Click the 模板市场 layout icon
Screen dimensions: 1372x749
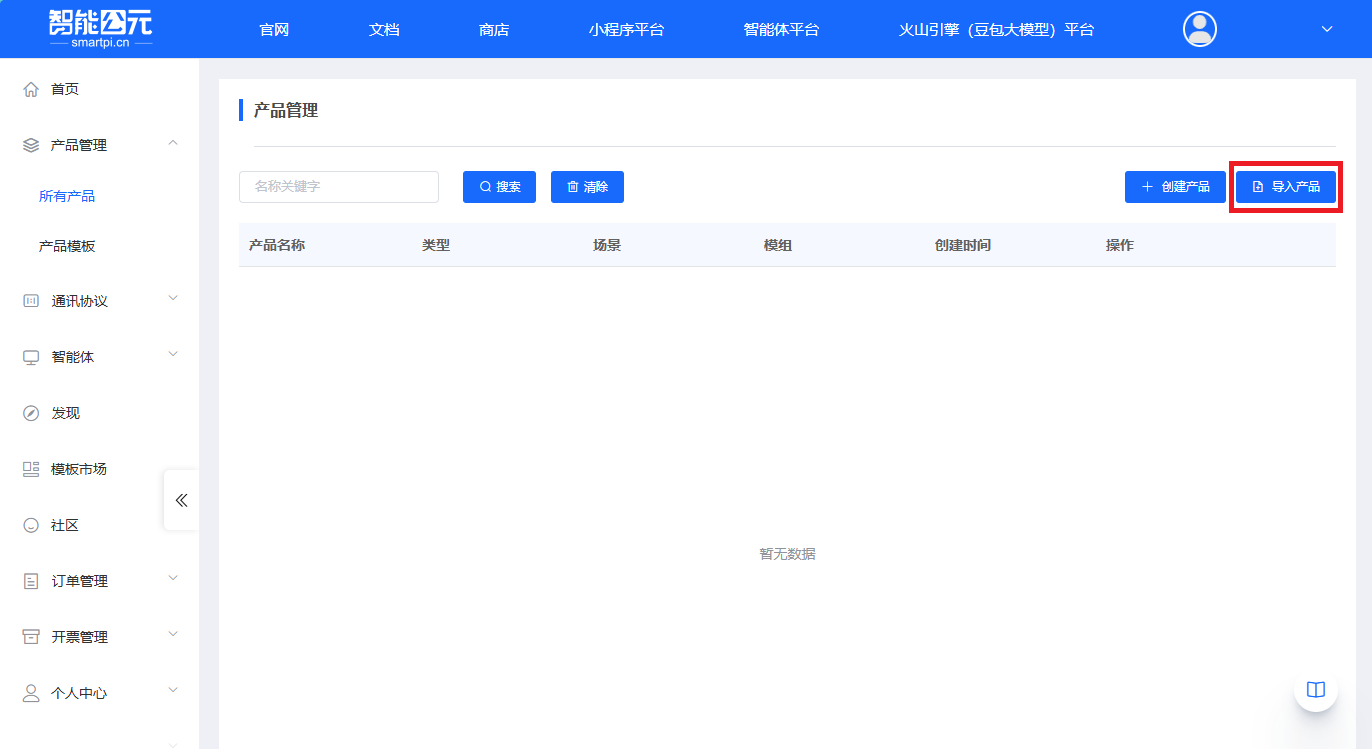[31, 469]
